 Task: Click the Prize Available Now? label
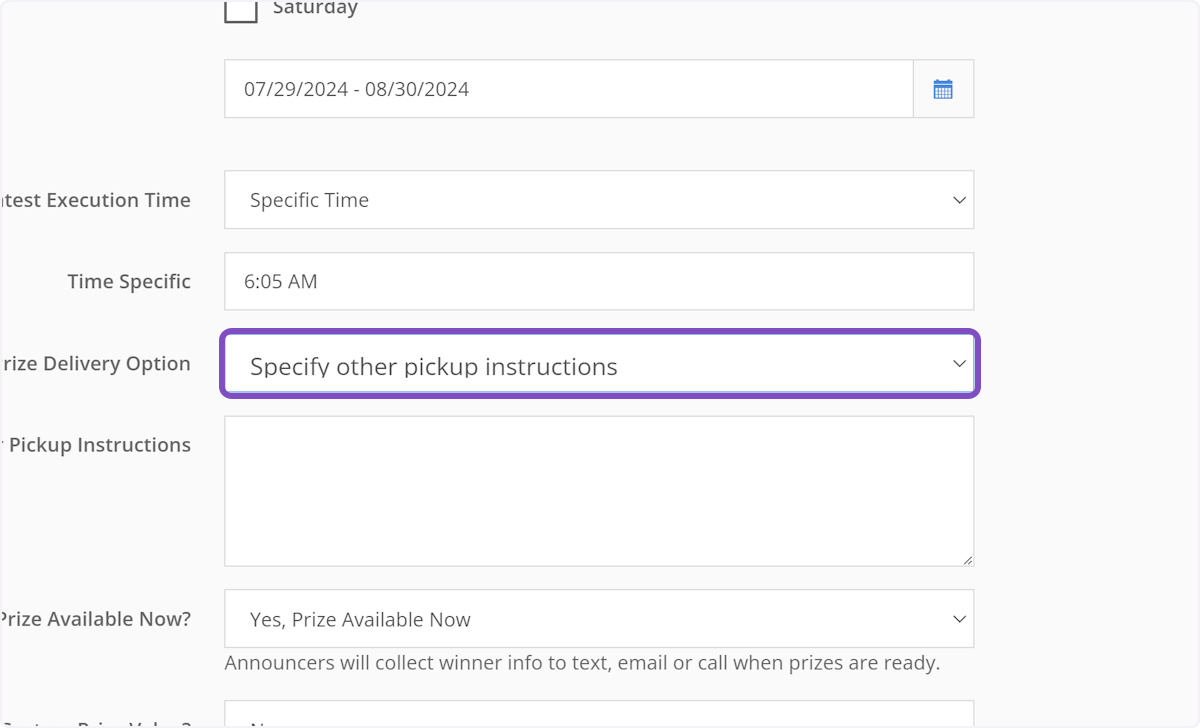tap(96, 619)
